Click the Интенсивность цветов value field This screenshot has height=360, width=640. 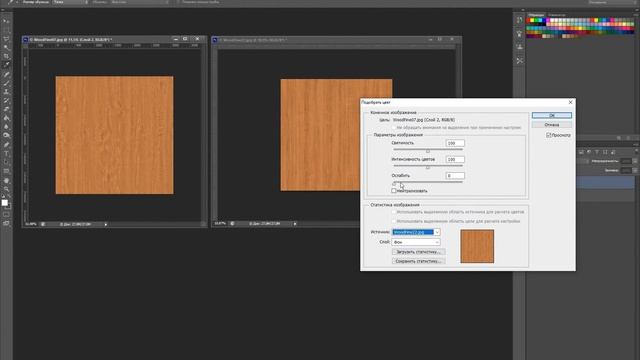(x=455, y=160)
